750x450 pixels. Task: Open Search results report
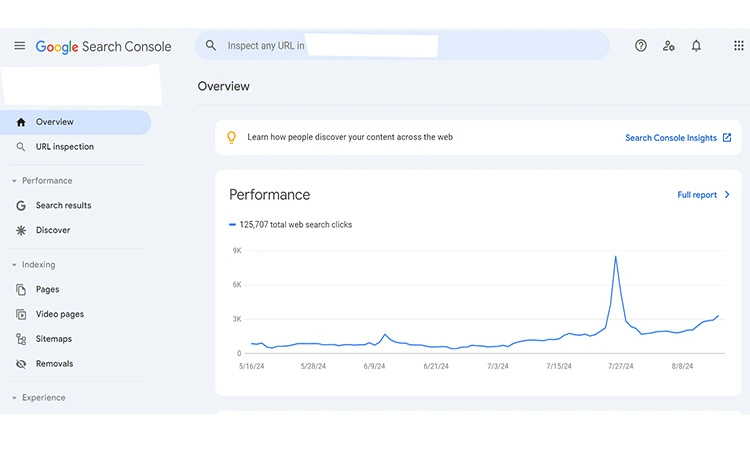pos(64,206)
